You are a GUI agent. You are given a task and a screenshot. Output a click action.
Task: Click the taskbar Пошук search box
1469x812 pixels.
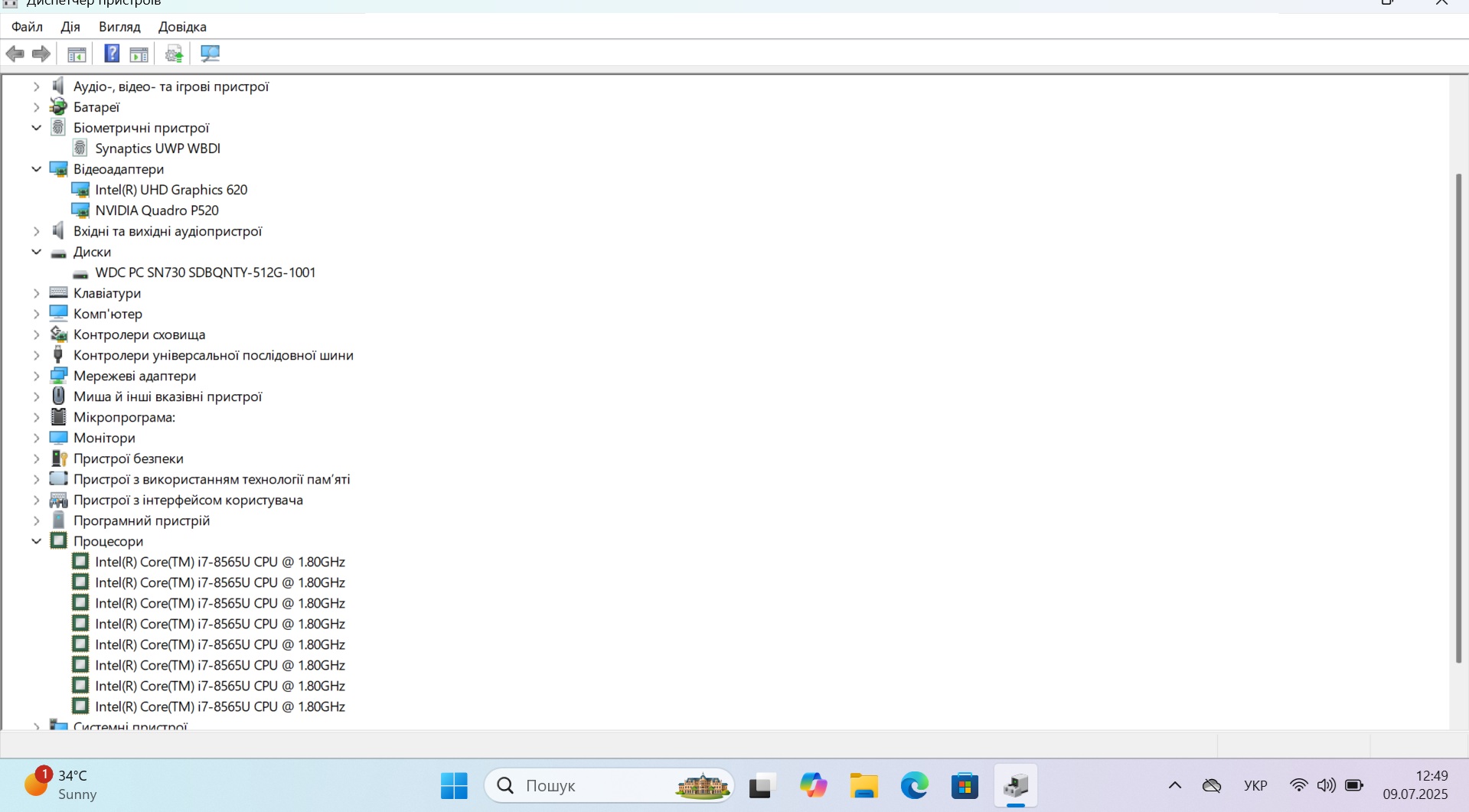point(609,785)
